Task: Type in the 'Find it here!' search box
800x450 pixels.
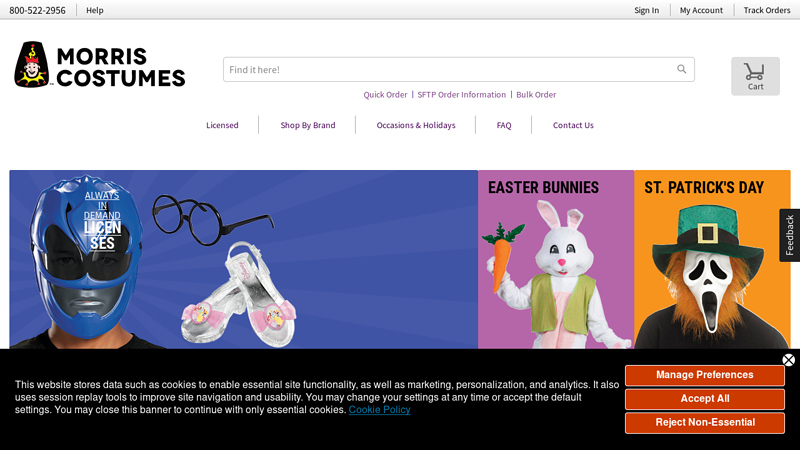Action: click(445, 70)
